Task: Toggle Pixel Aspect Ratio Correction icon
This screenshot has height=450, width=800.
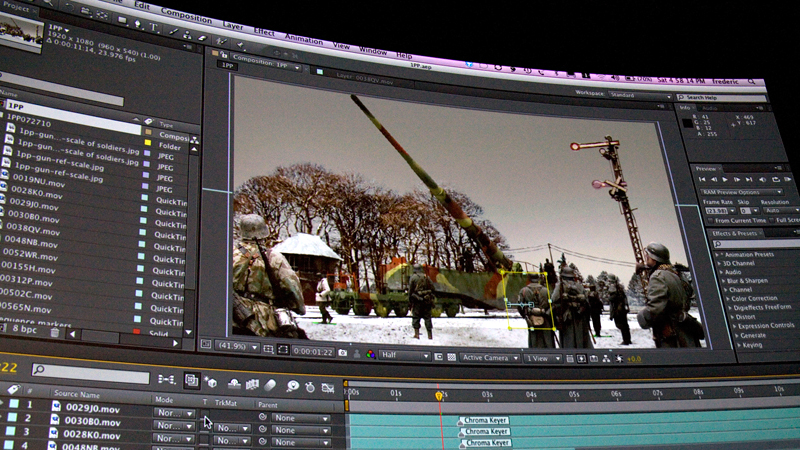Action: point(570,359)
